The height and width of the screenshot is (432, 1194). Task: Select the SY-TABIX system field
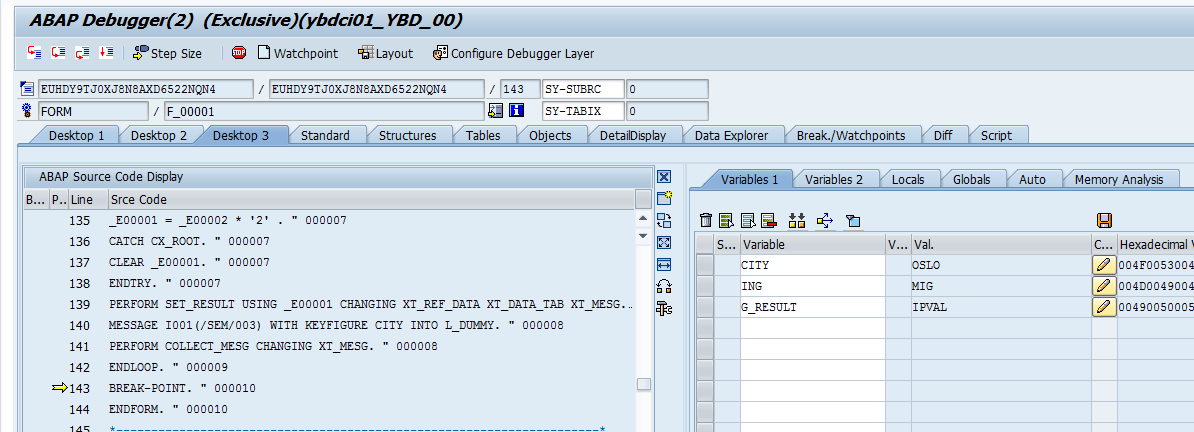583,111
